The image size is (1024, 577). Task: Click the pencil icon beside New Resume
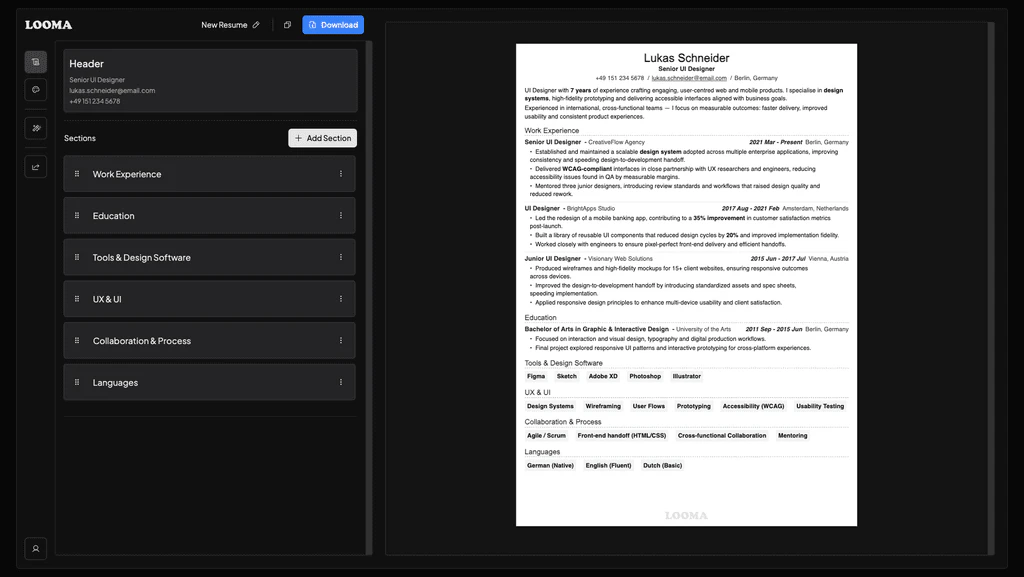pos(257,24)
